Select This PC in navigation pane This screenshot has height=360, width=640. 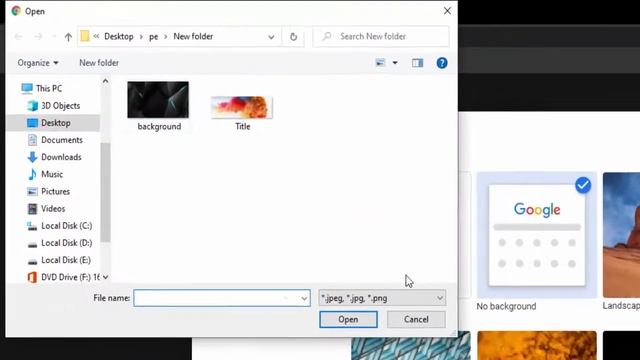48,88
